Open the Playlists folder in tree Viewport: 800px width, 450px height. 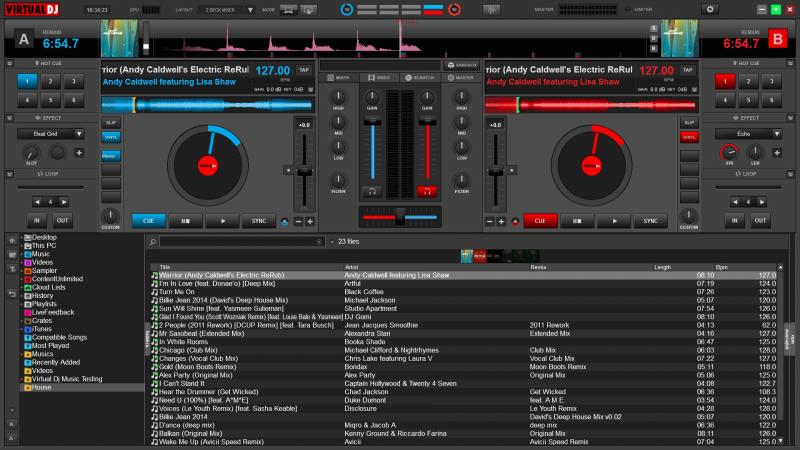pyautogui.click(x=44, y=304)
